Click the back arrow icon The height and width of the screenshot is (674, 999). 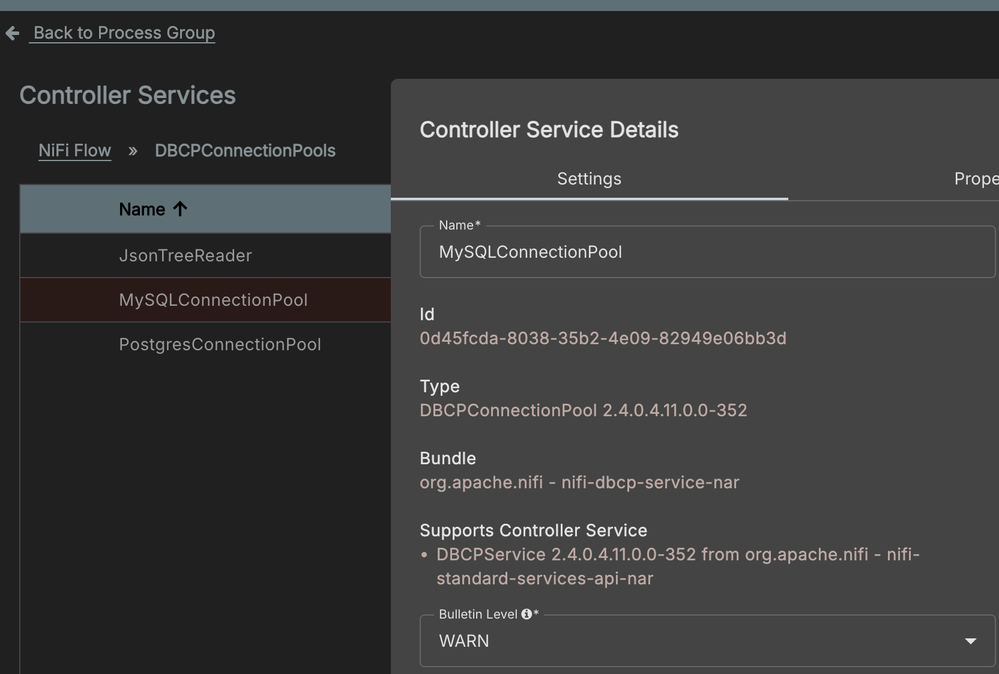point(12,33)
